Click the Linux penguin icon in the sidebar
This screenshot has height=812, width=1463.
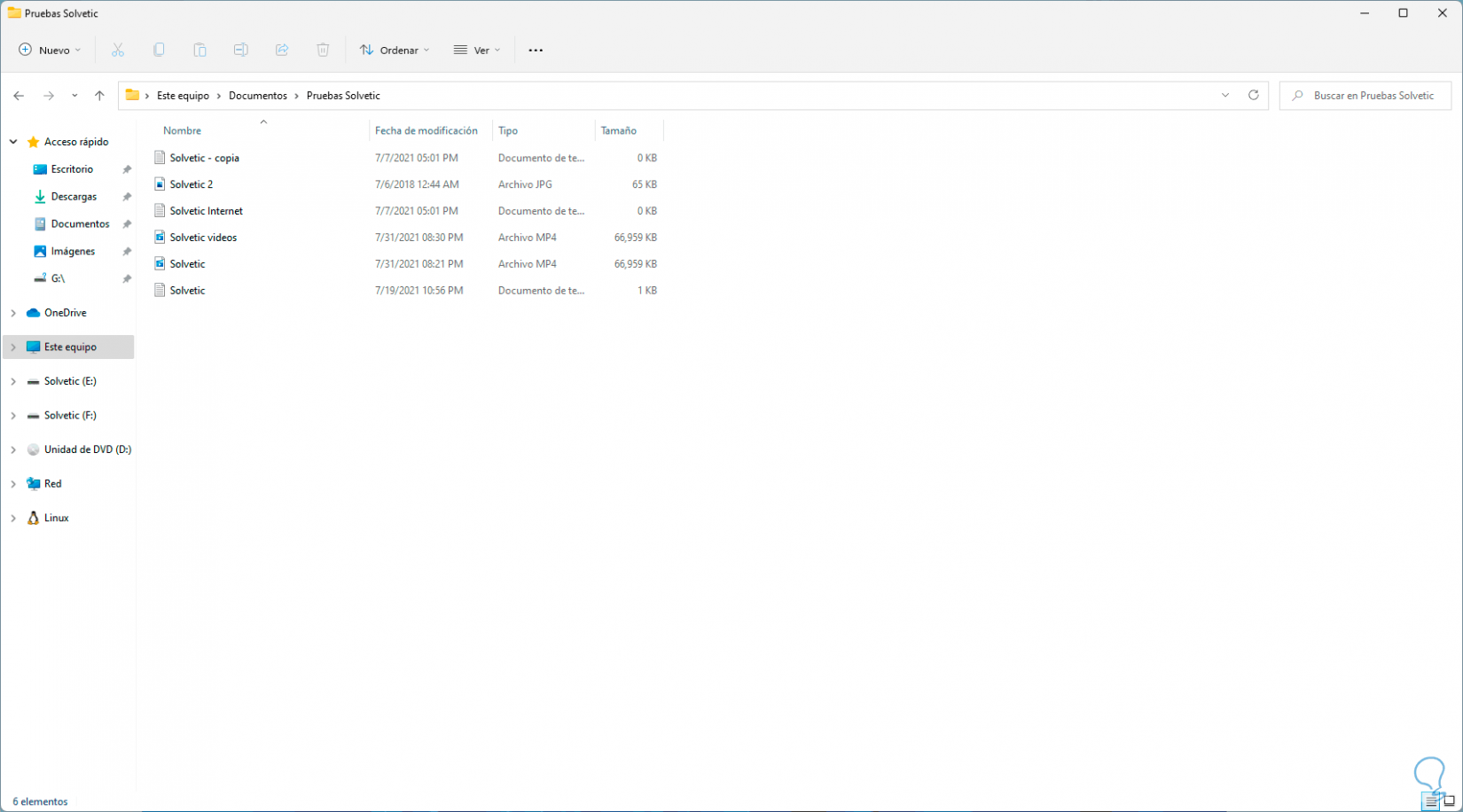click(34, 518)
